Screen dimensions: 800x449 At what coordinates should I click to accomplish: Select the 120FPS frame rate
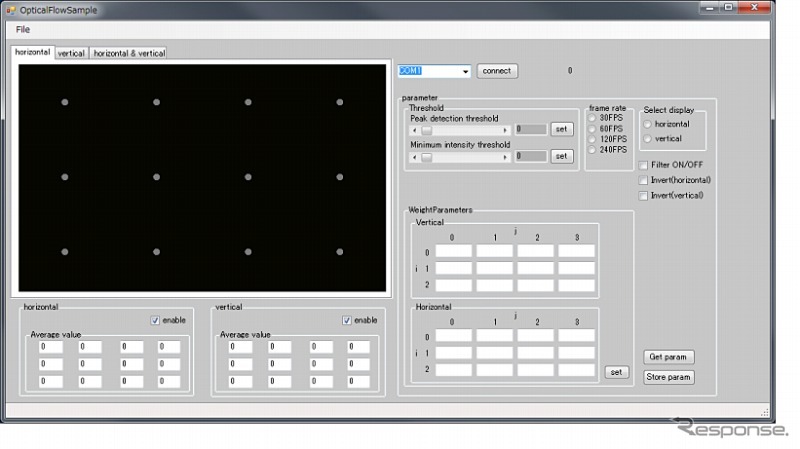tap(592, 139)
